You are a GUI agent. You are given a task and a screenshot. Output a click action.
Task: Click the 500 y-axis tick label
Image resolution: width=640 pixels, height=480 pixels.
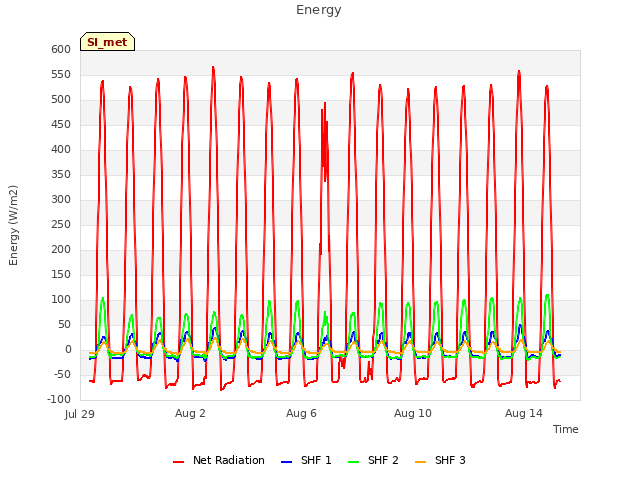(61, 100)
